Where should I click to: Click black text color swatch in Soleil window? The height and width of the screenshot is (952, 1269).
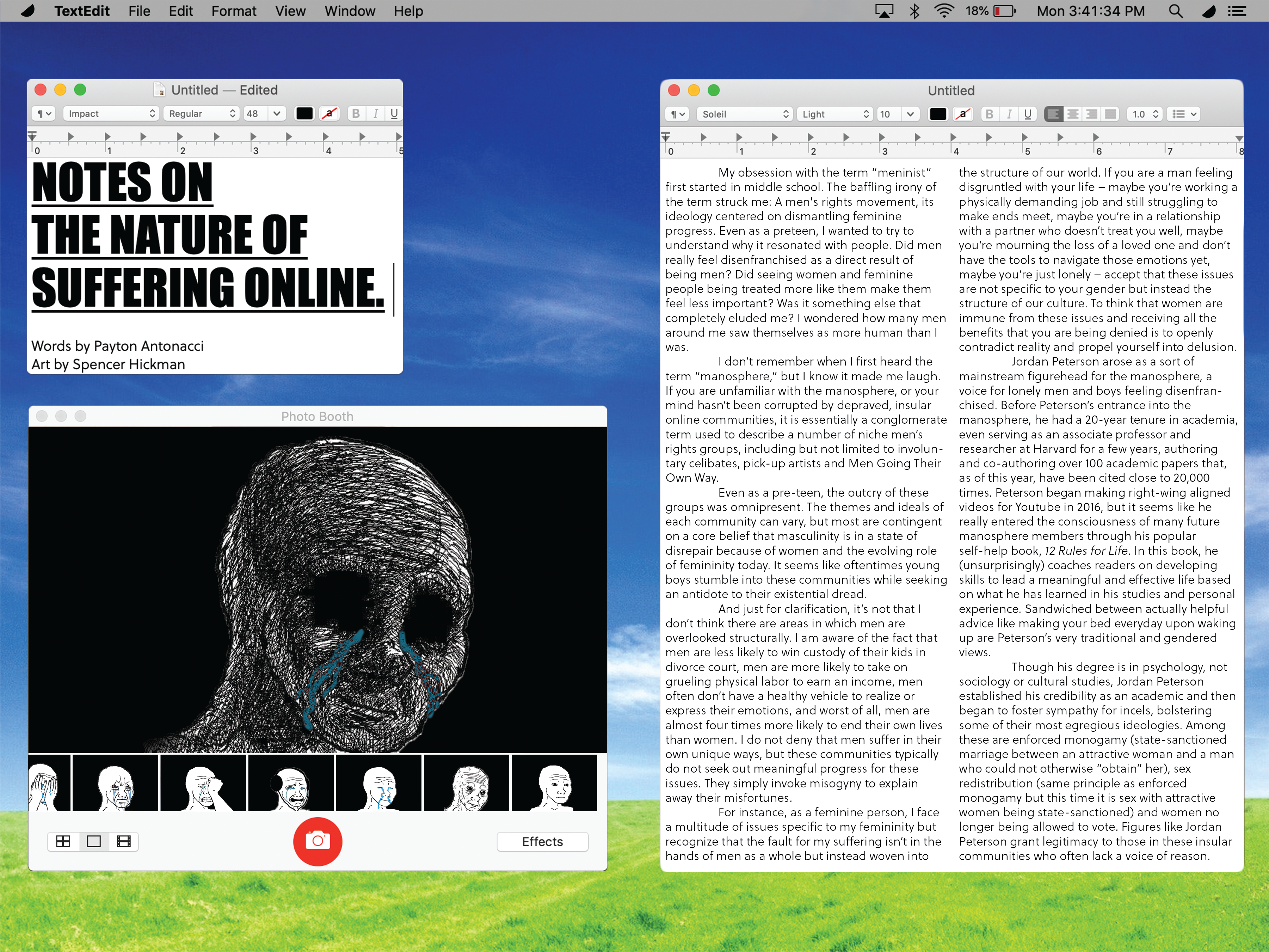(937, 114)
